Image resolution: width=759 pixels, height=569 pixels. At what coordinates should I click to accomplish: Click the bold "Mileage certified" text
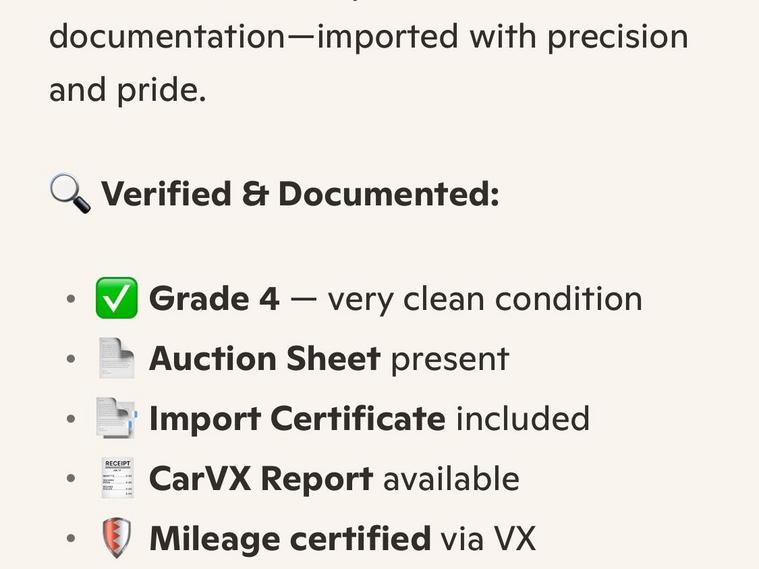(289, 539)
